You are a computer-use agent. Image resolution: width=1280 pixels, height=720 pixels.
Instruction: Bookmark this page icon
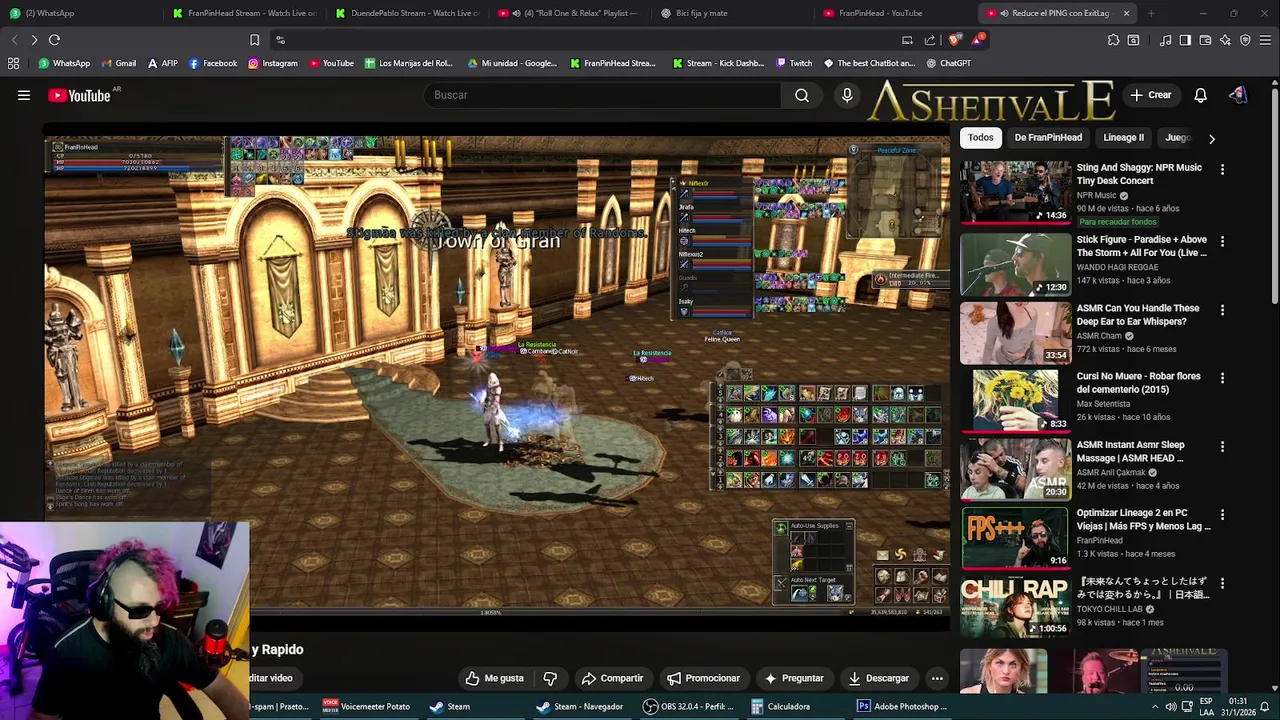click(x=254, y=40)
